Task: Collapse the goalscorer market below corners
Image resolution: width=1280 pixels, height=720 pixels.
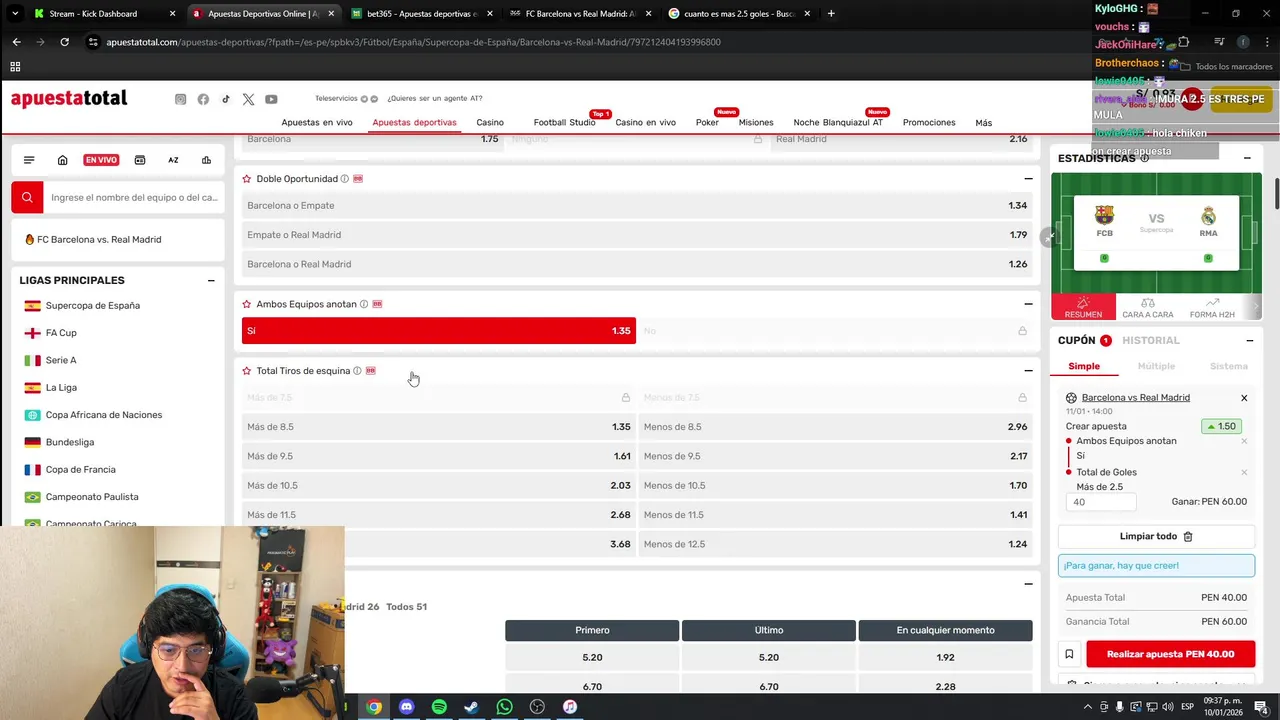Action: point(1028,584)
